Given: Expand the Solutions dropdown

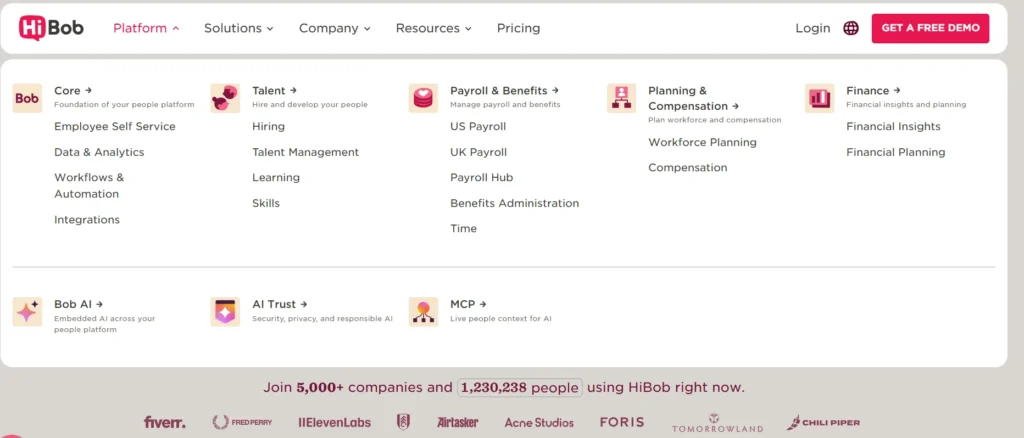Looking at the screenshot, I should (238, 28).
